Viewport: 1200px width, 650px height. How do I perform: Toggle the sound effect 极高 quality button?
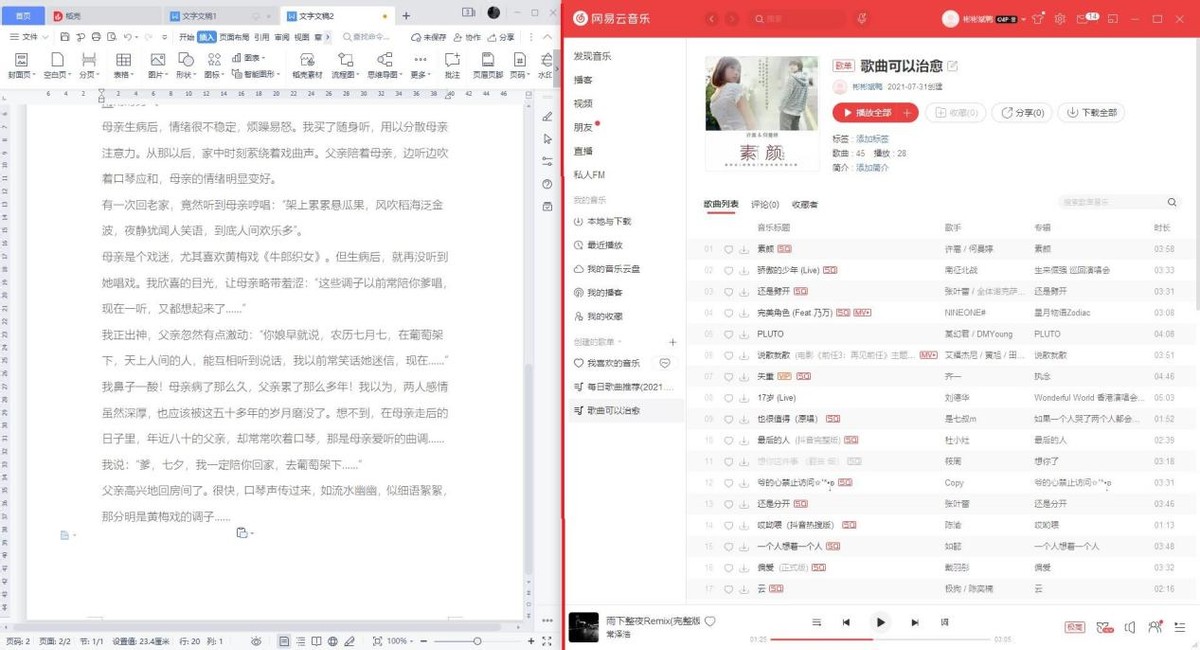pyautogui.click(x=1075, y=627)
